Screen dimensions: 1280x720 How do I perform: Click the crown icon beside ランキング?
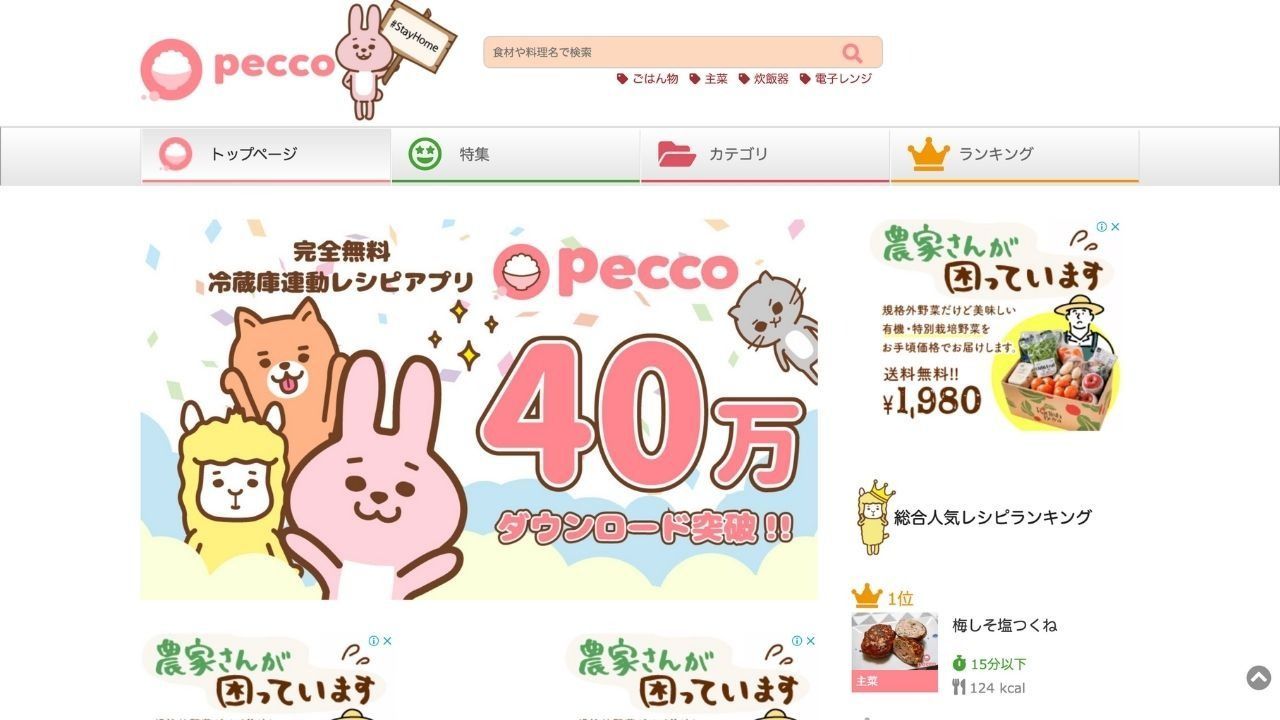(x=928, y=154)
